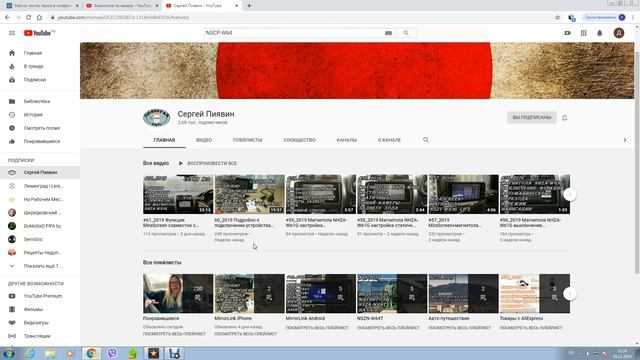This screenshot has height=360, width=640.
Task: Go back with the browser arrow
Action: tap(7, 18)
